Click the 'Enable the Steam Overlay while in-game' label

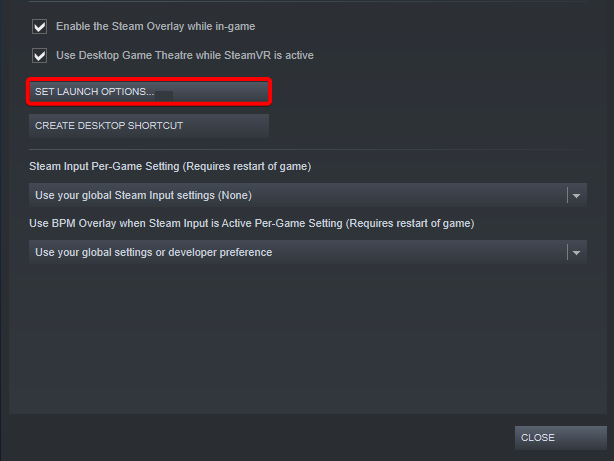pos(163,26)
